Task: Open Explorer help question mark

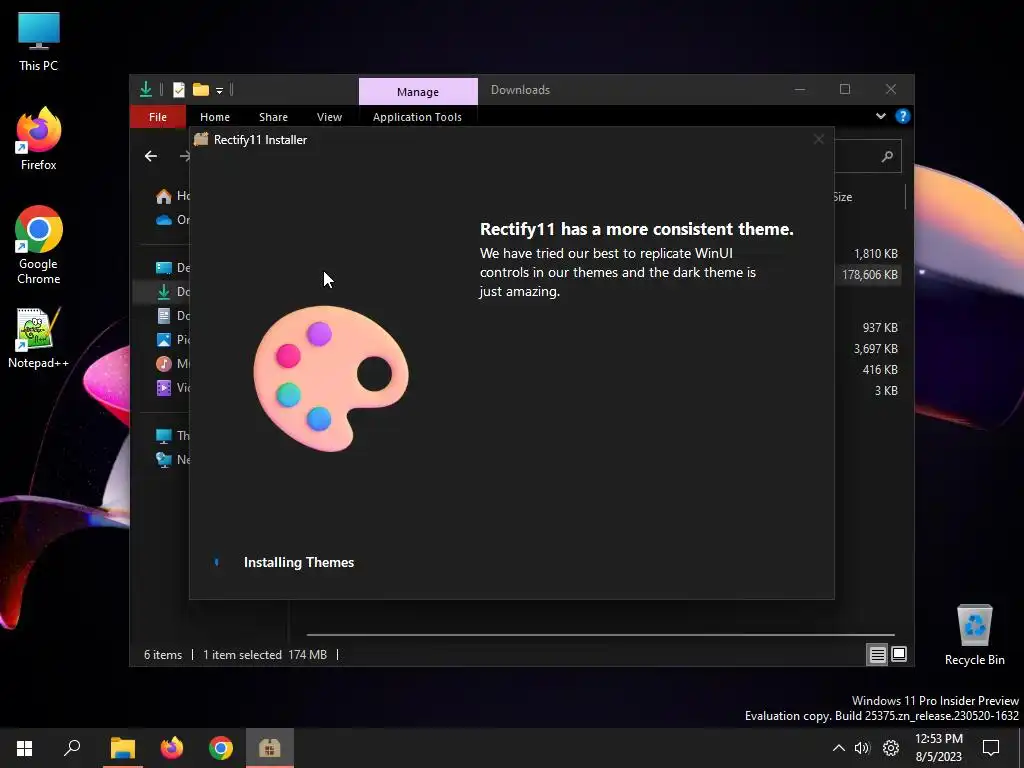Action: (x=903, y=116)
